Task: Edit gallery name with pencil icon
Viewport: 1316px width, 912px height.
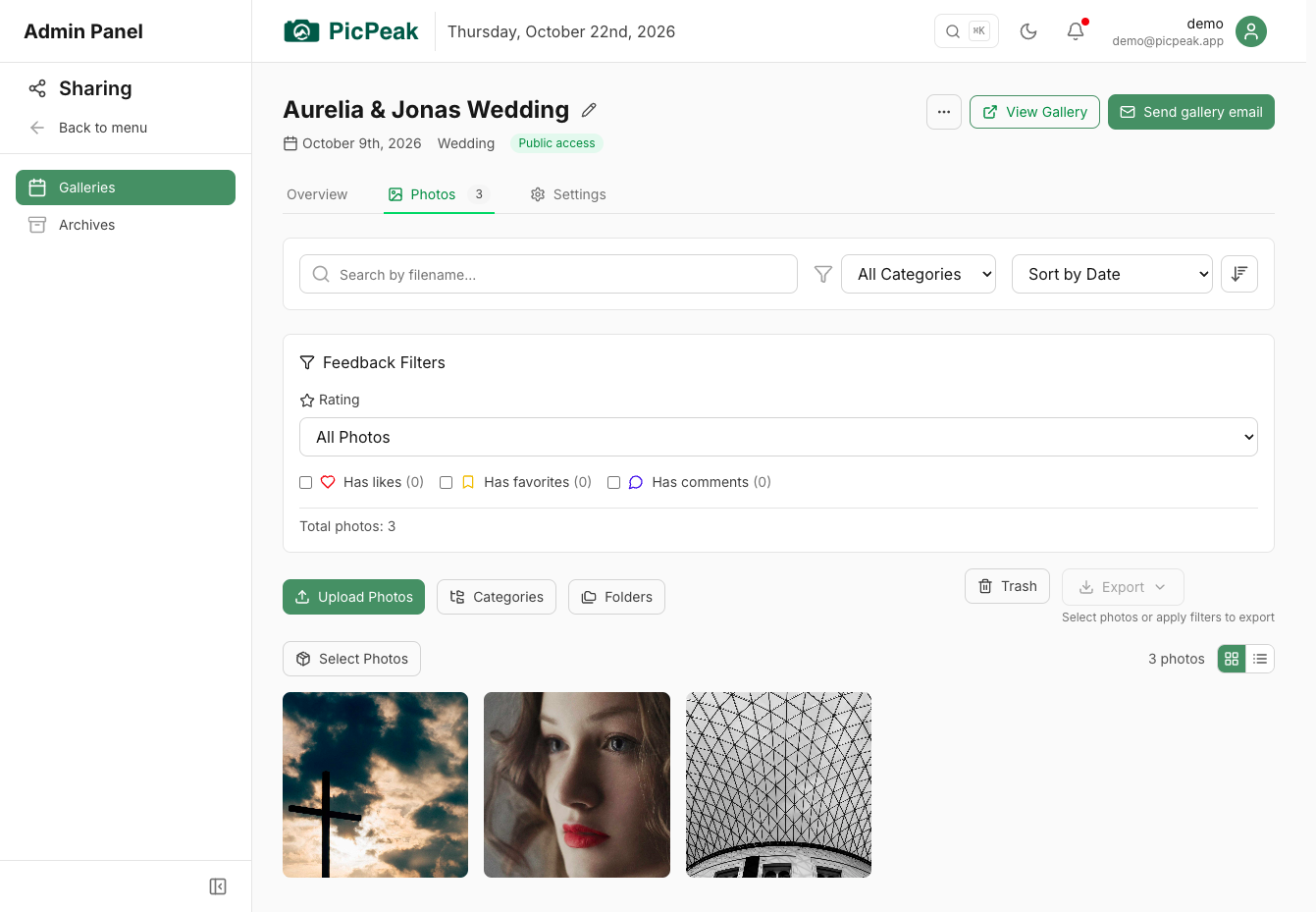Action: [x=589, y=110]
